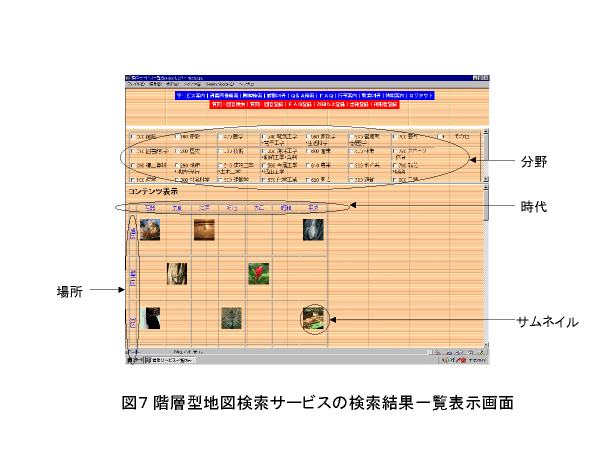Open the waterfall thumbnail

(313, 229)
